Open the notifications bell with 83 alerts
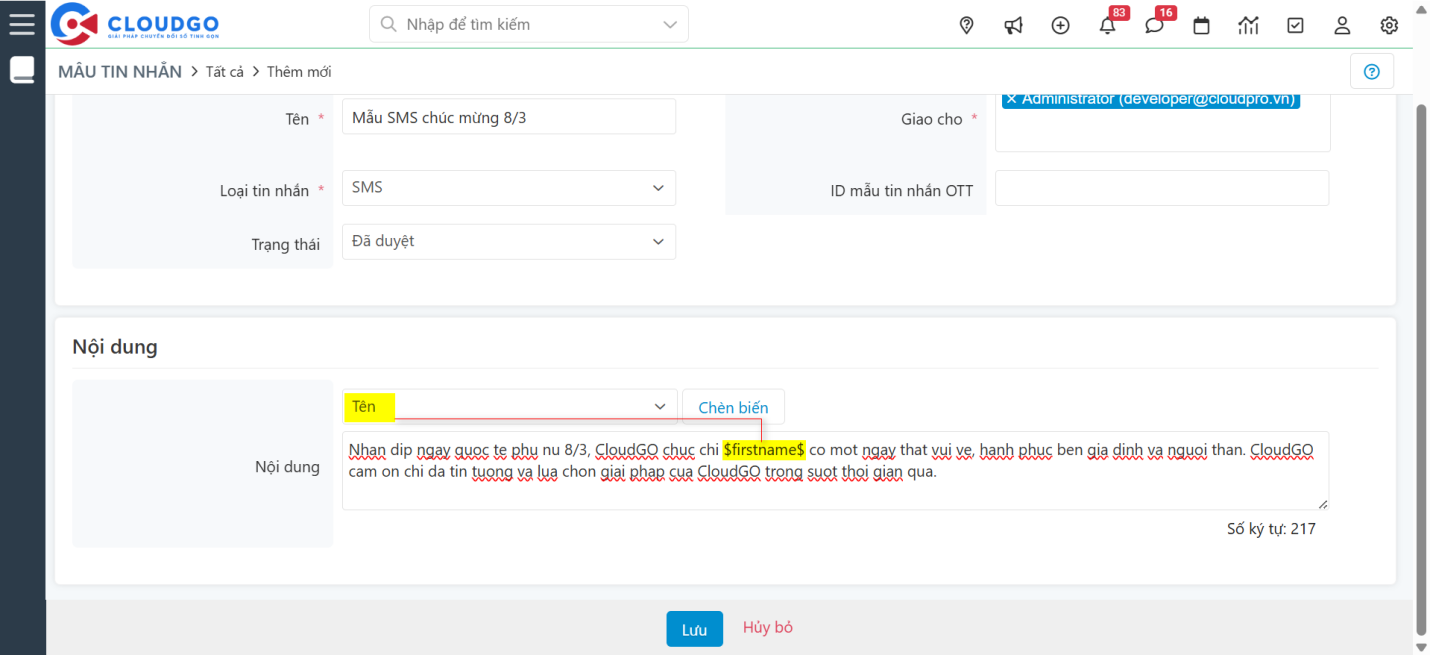 [1107, 25]
